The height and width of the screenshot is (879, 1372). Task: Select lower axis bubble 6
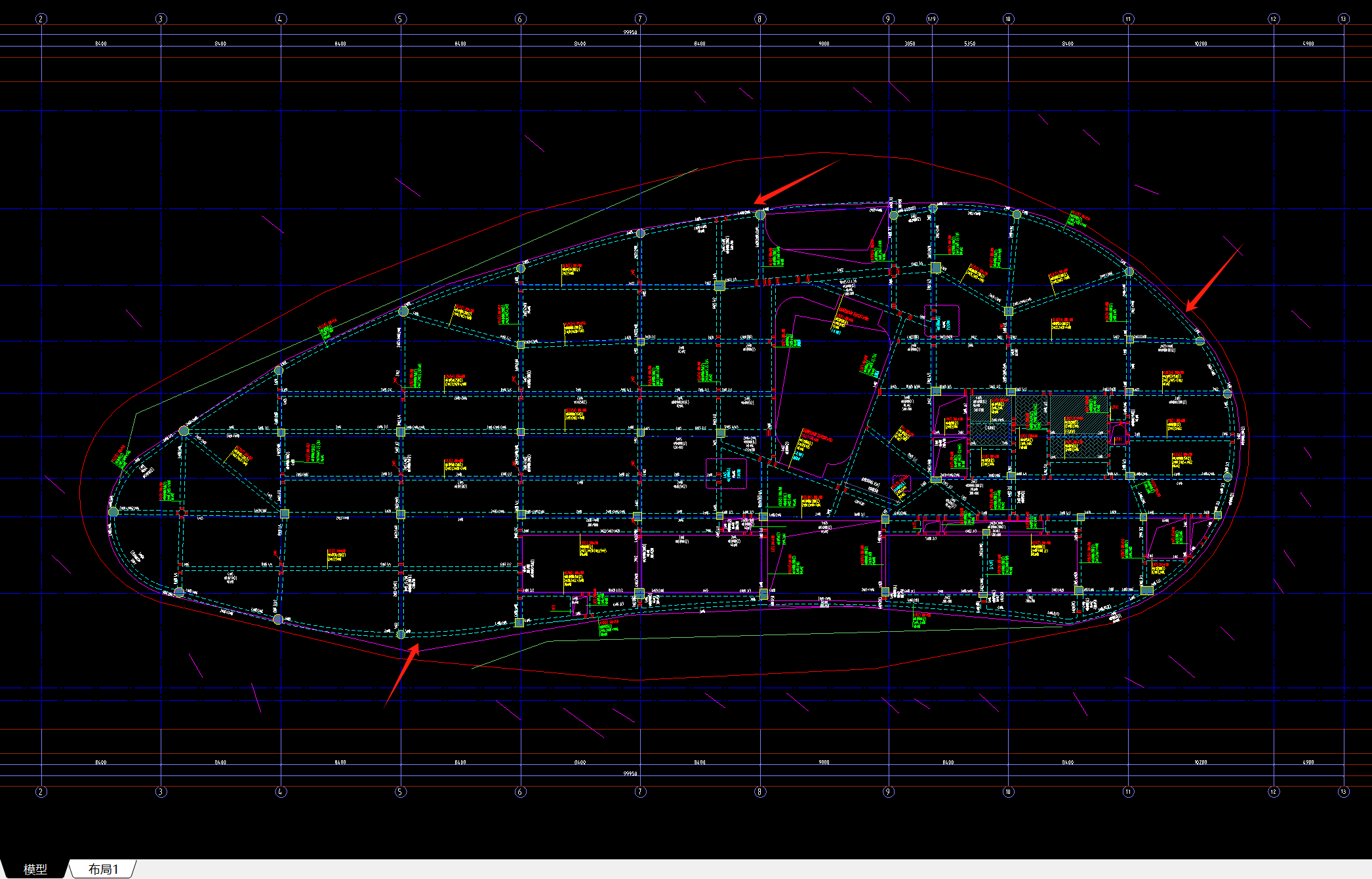point(521,792)
